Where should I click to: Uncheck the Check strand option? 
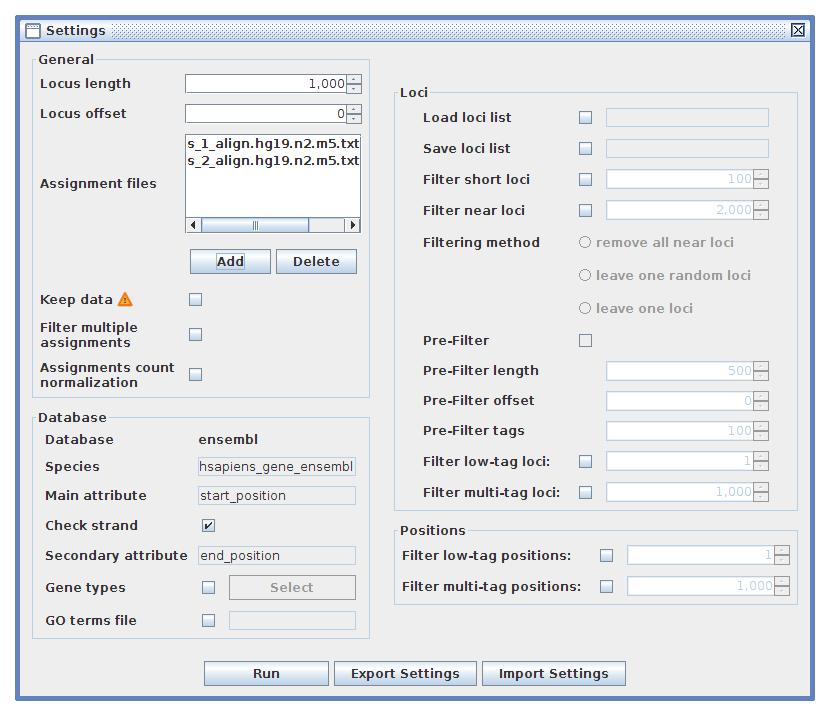[x=208, y=525]
